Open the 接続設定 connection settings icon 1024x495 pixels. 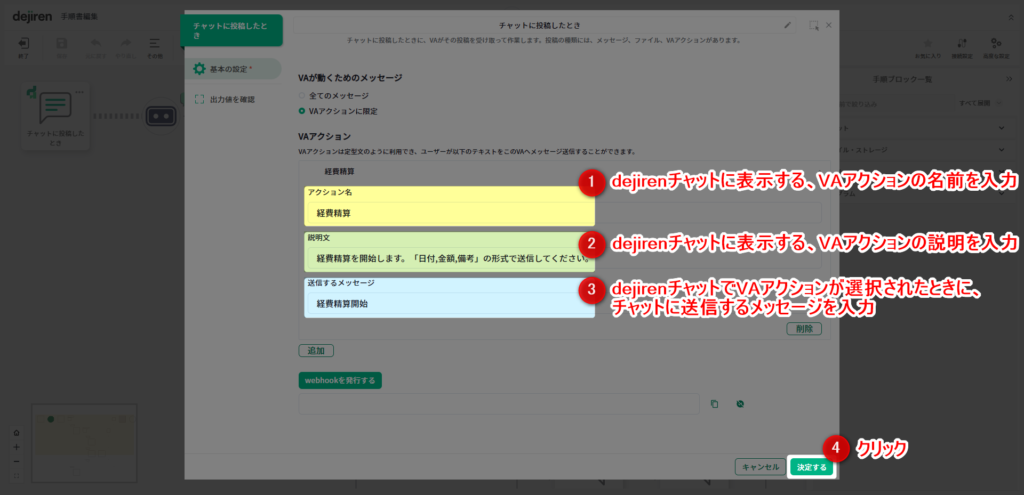pyautogui.click(x=961, y=44)
